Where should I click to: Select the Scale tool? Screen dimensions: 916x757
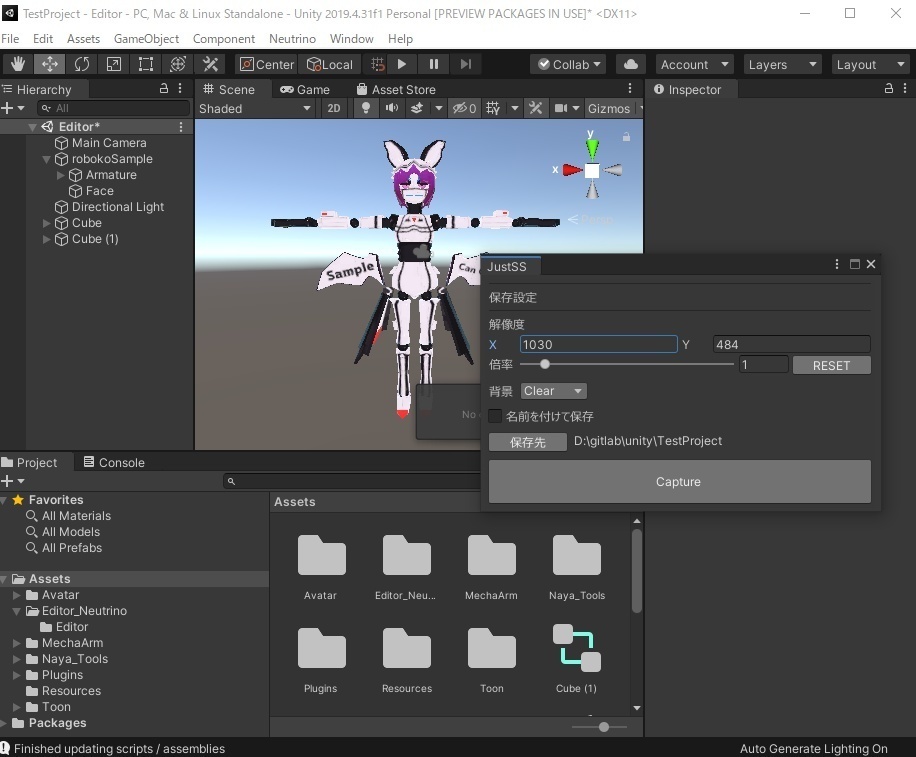(x=112, y=63)
